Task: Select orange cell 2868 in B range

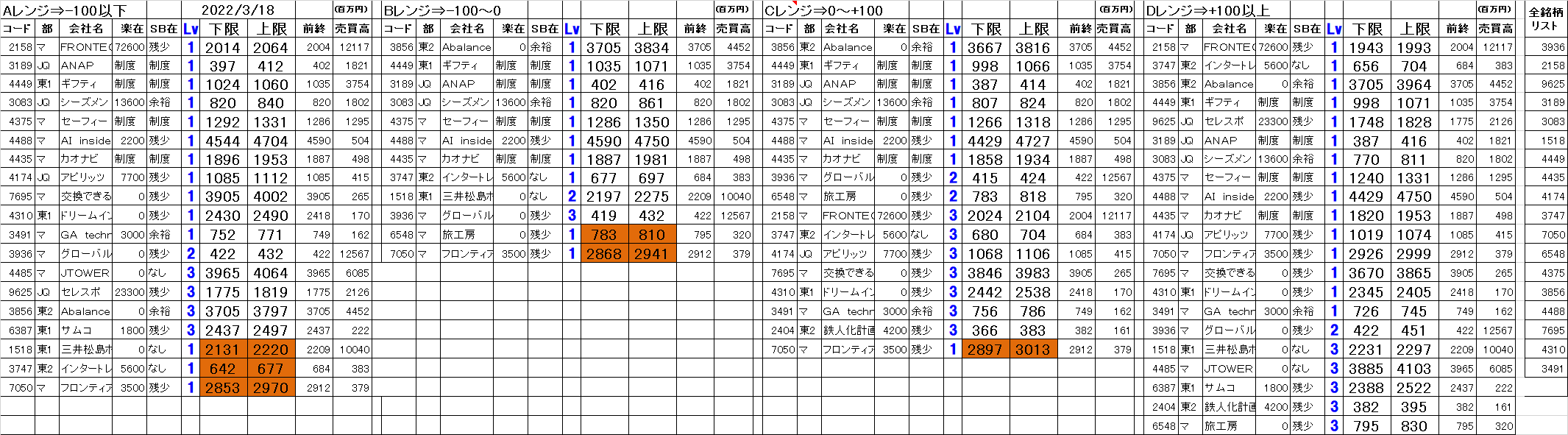Action: pos(604,254)
